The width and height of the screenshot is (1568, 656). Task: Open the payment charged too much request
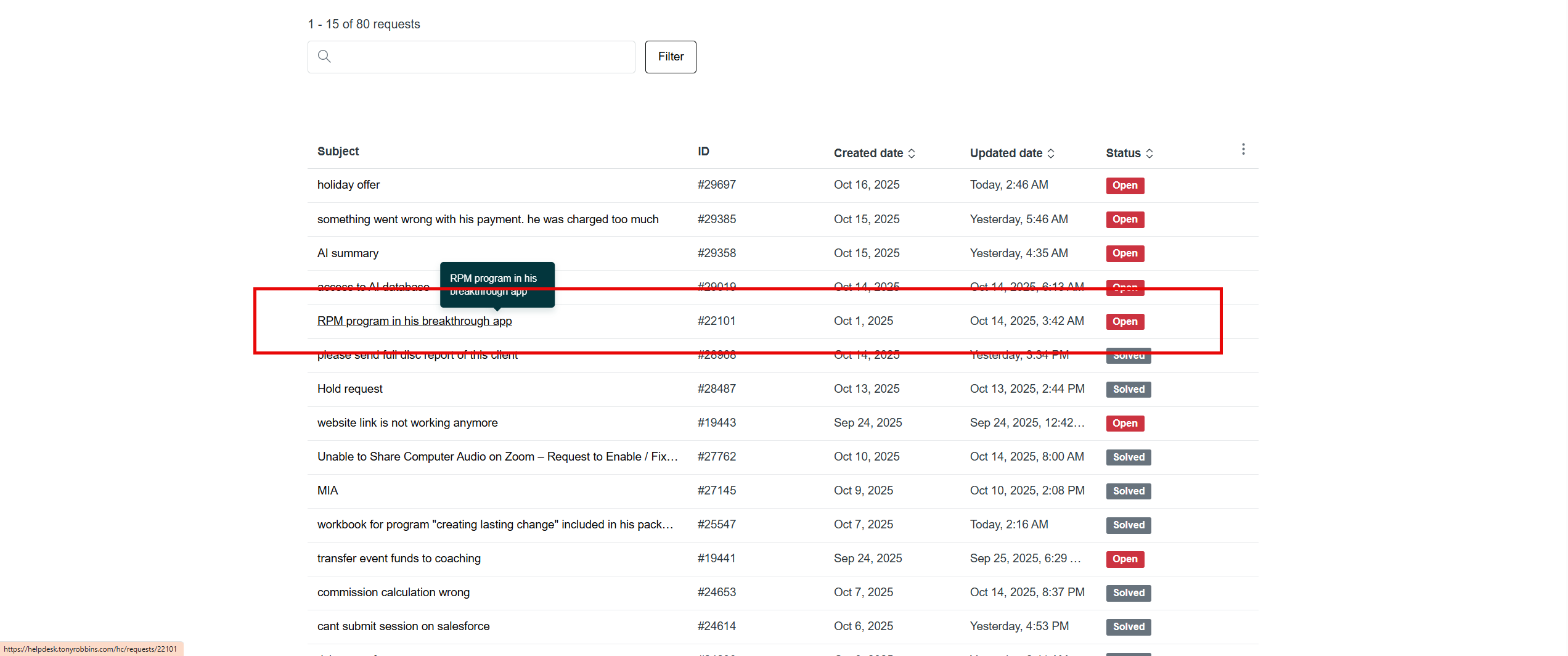click(488, 219)
